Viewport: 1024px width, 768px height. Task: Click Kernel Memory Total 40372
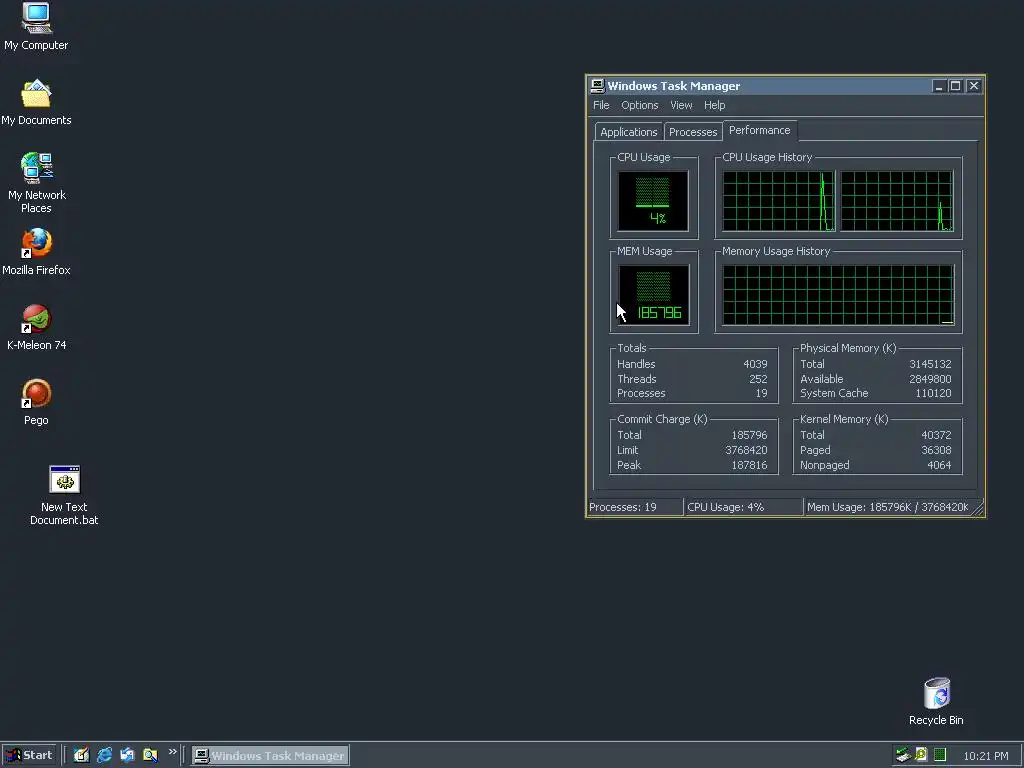[x=936, y=435]
